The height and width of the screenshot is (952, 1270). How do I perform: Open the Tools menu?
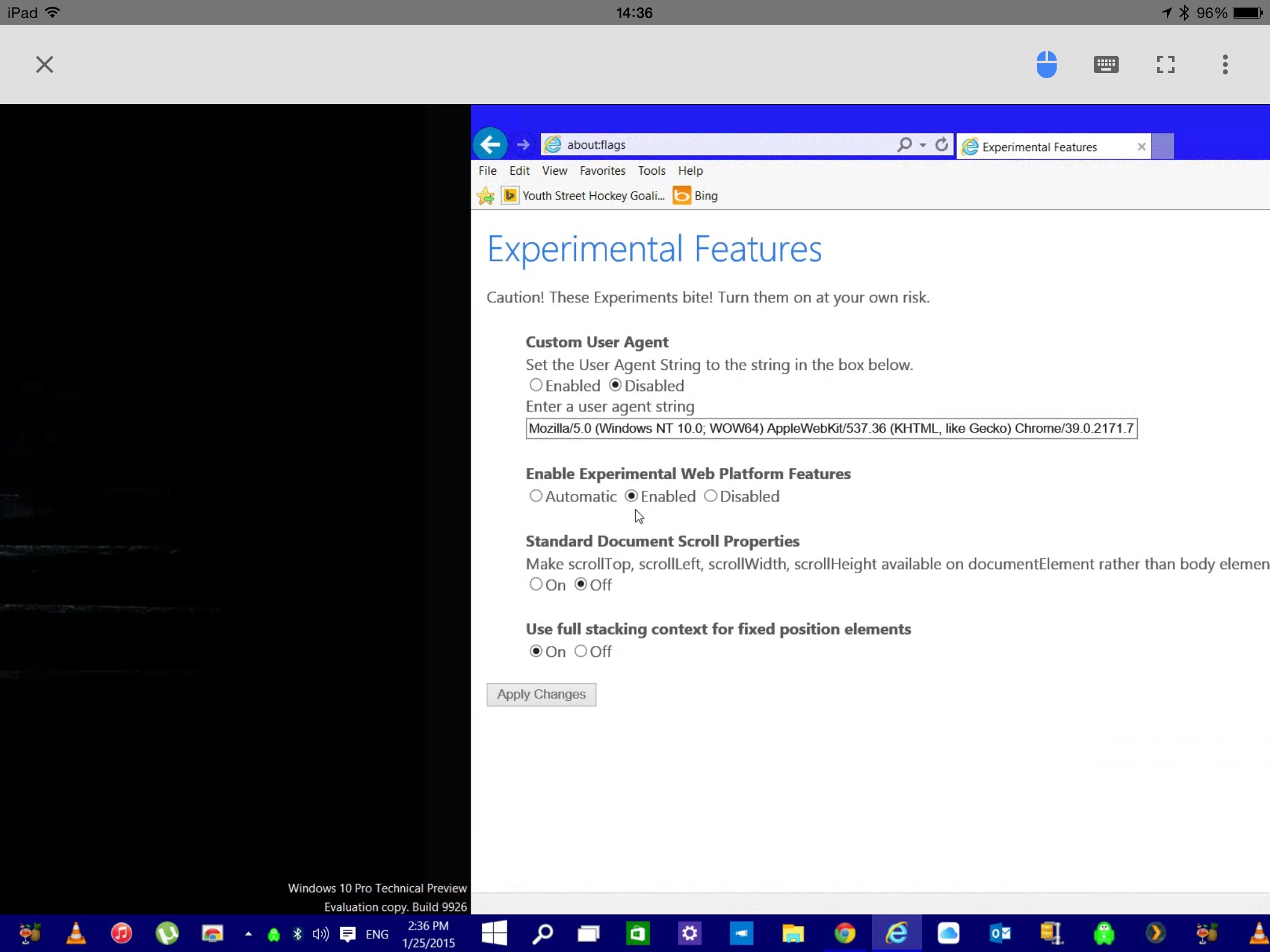pyautogui.click(x=651, y=170)
